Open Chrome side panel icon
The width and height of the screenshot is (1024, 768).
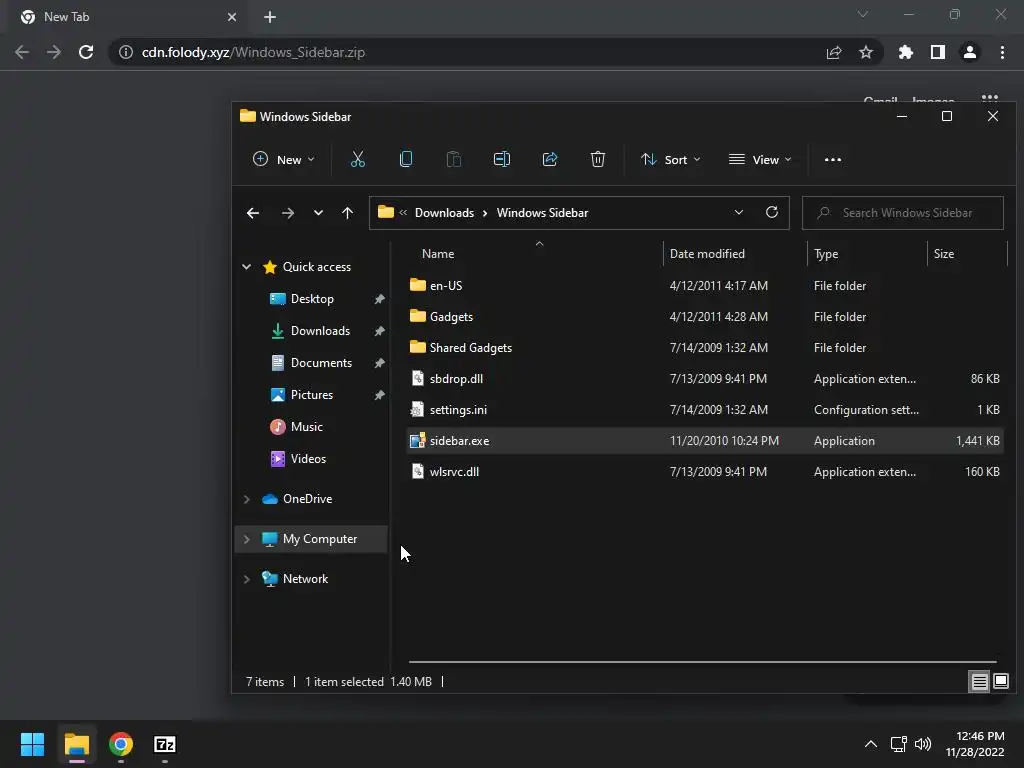pos(938,52)
